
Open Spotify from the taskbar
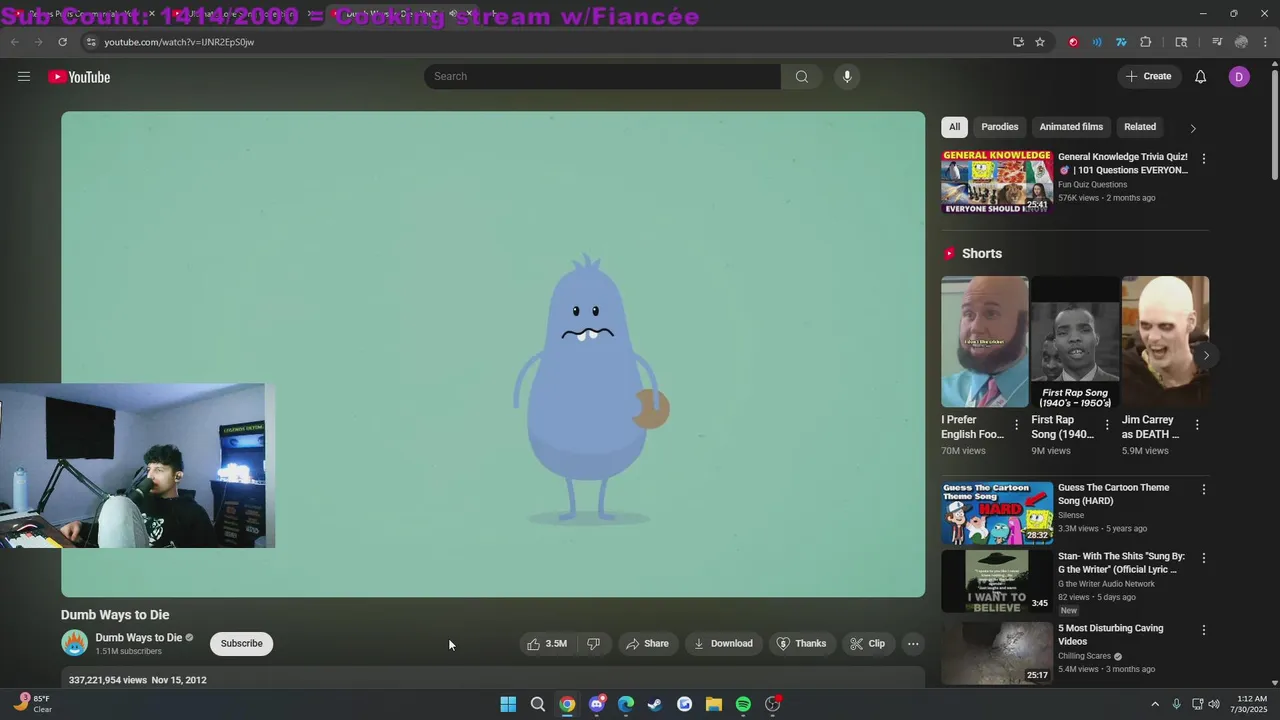[x=743, y=705]
